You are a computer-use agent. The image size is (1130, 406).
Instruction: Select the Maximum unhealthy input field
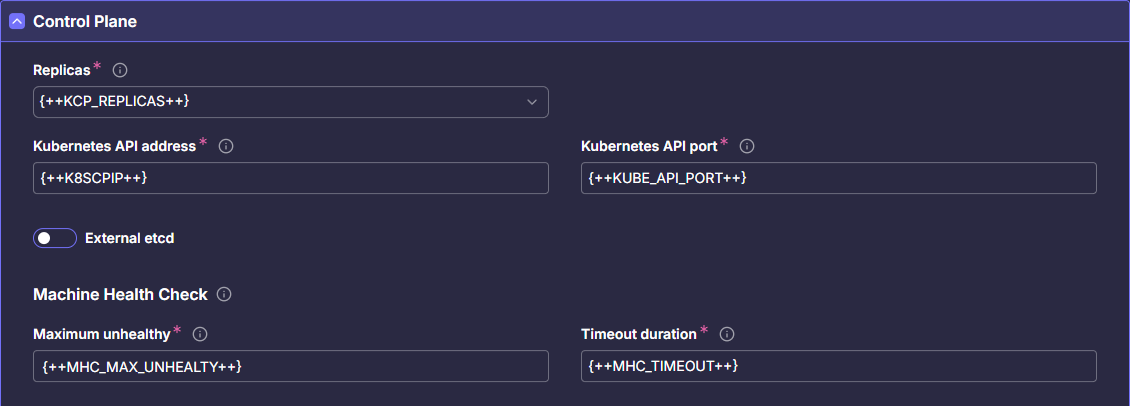(x=290, y=366)
